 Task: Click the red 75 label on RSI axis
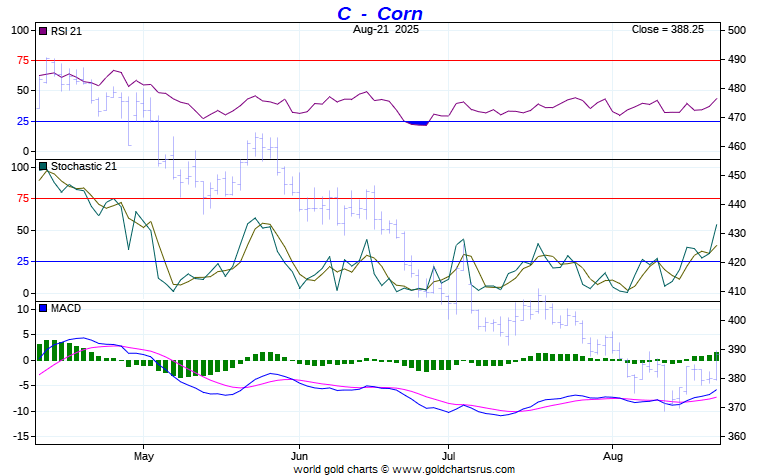point(23,61)
